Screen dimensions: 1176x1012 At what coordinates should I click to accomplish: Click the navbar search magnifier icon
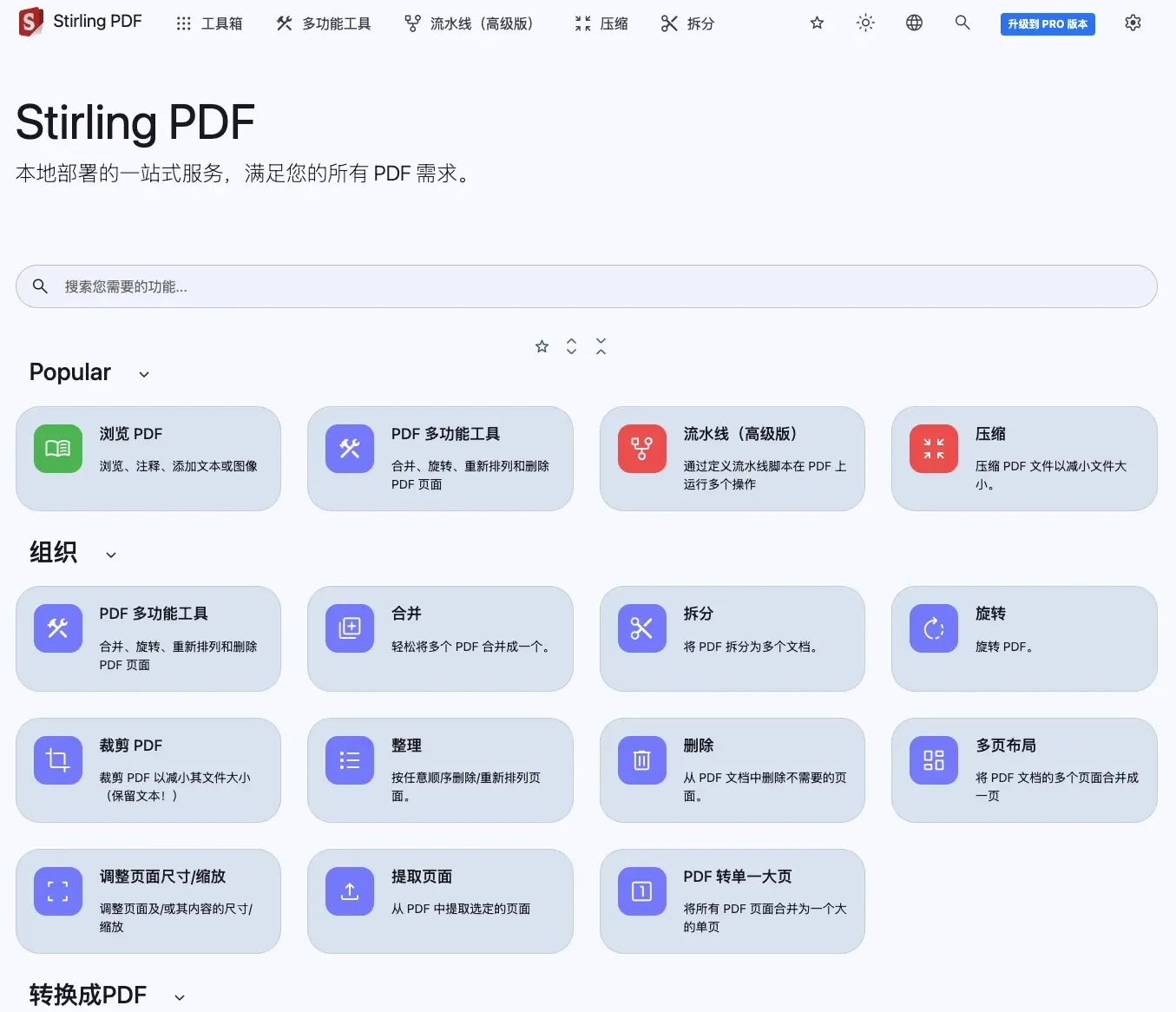(x=962, y=23)
